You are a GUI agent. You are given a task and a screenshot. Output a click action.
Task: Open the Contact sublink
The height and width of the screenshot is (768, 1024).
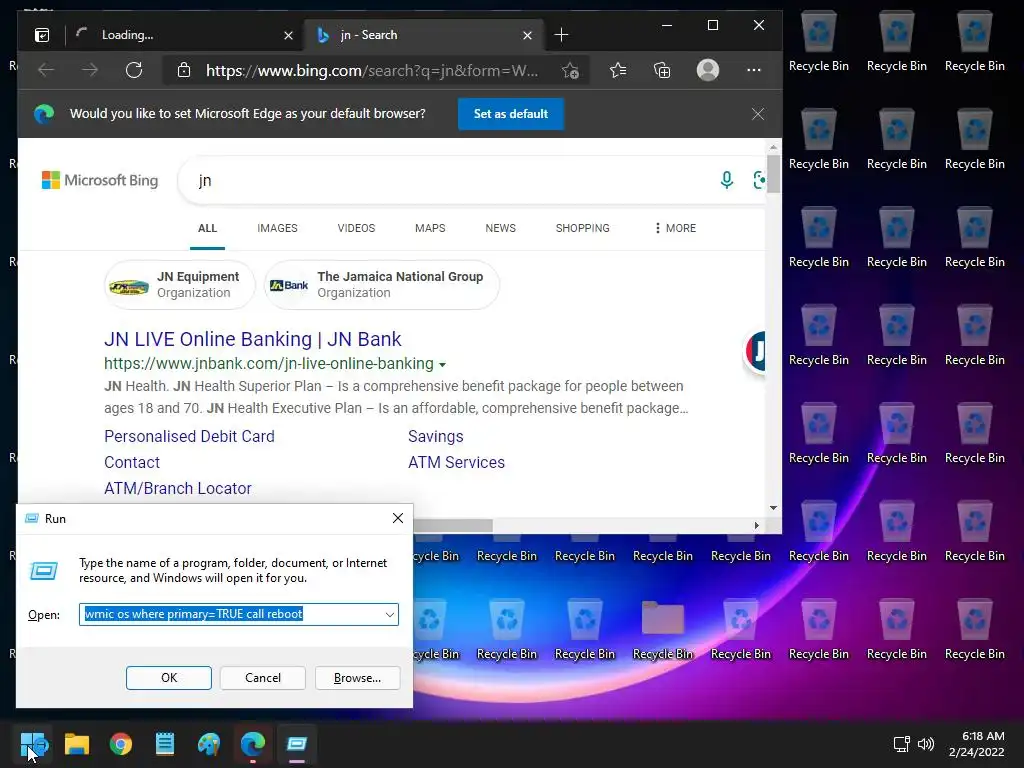coord(132,462)
